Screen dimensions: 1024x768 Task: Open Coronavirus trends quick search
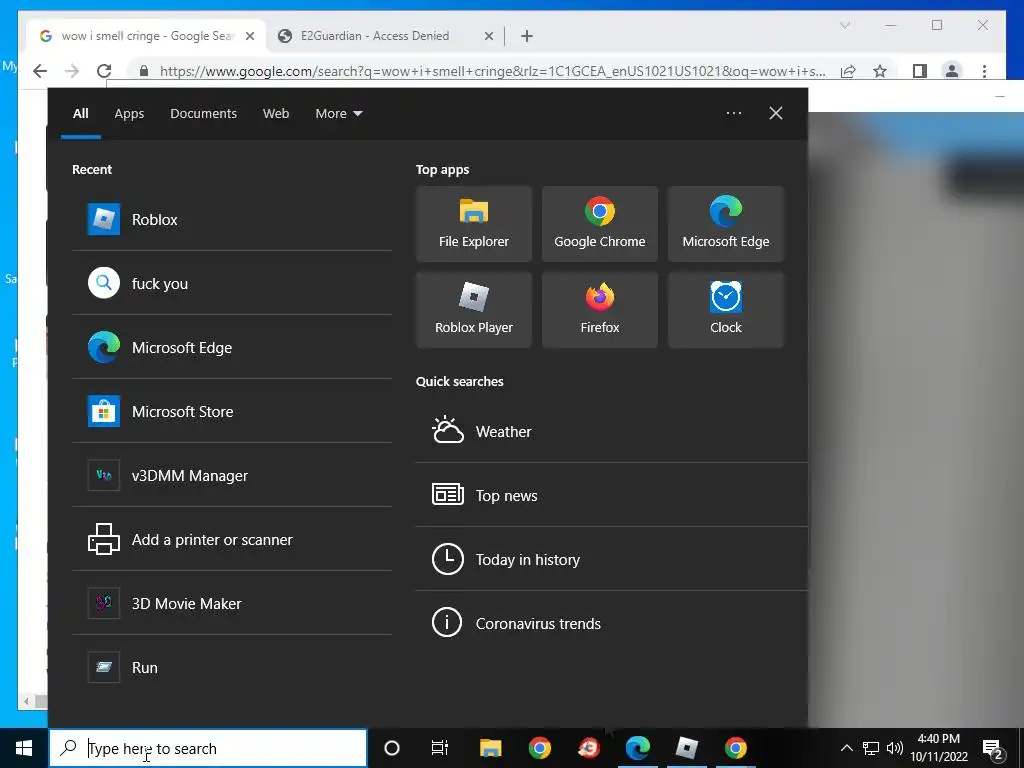pyautogui.click(x=611, y=623)
